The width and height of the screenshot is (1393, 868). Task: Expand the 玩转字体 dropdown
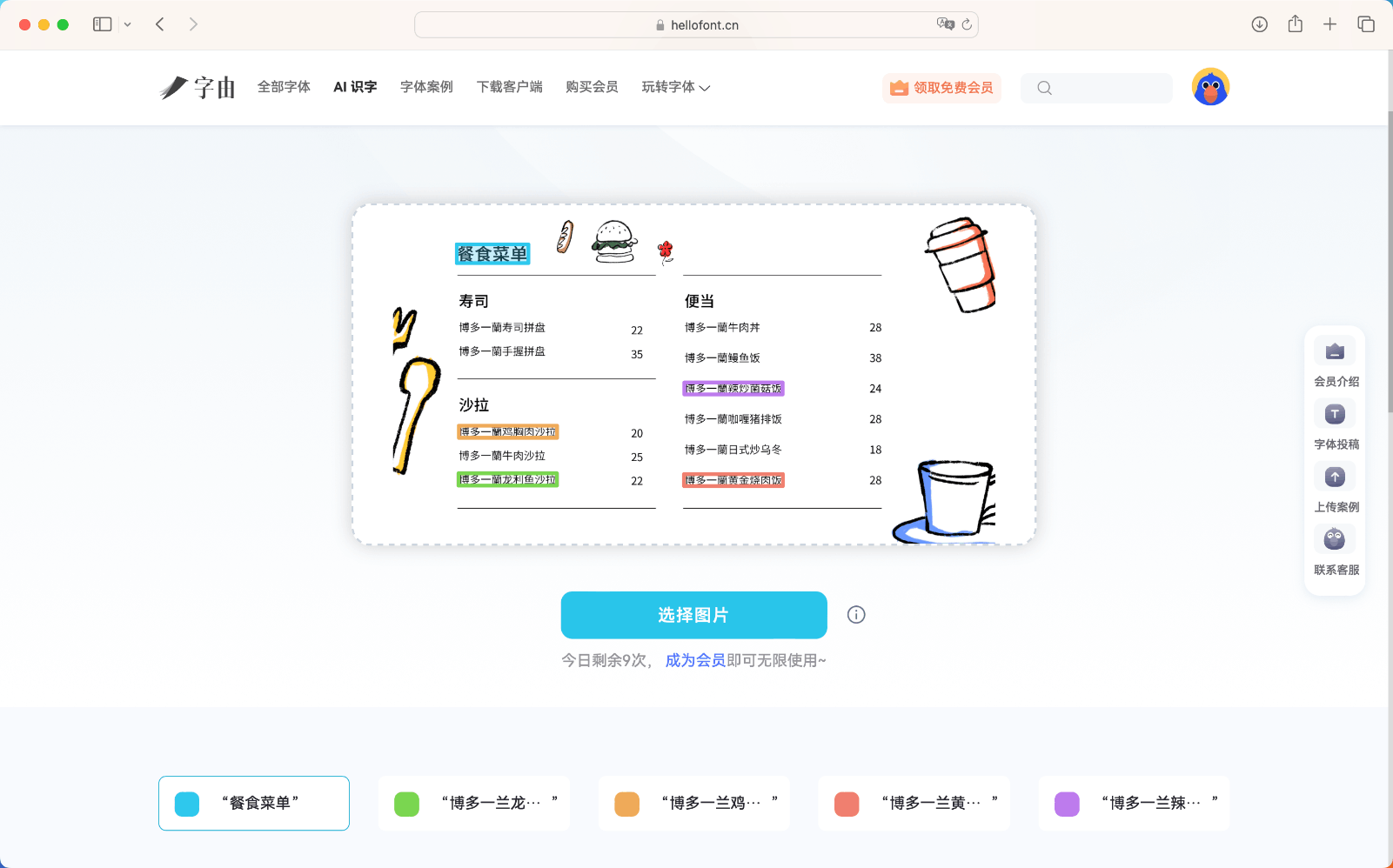[x=675, y=87]
